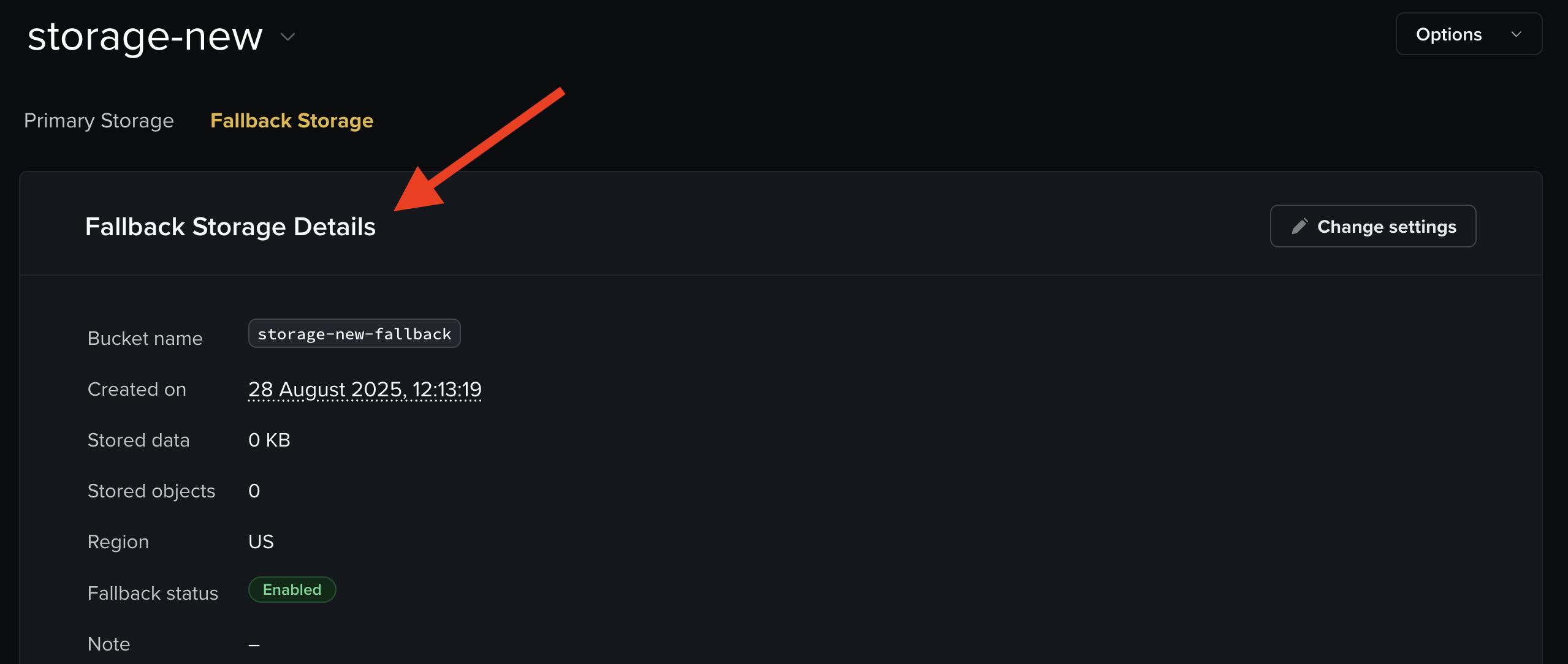Click the storage-new page title
Viewport: 1568px width, 664px height.
click(x=145, y=37)
